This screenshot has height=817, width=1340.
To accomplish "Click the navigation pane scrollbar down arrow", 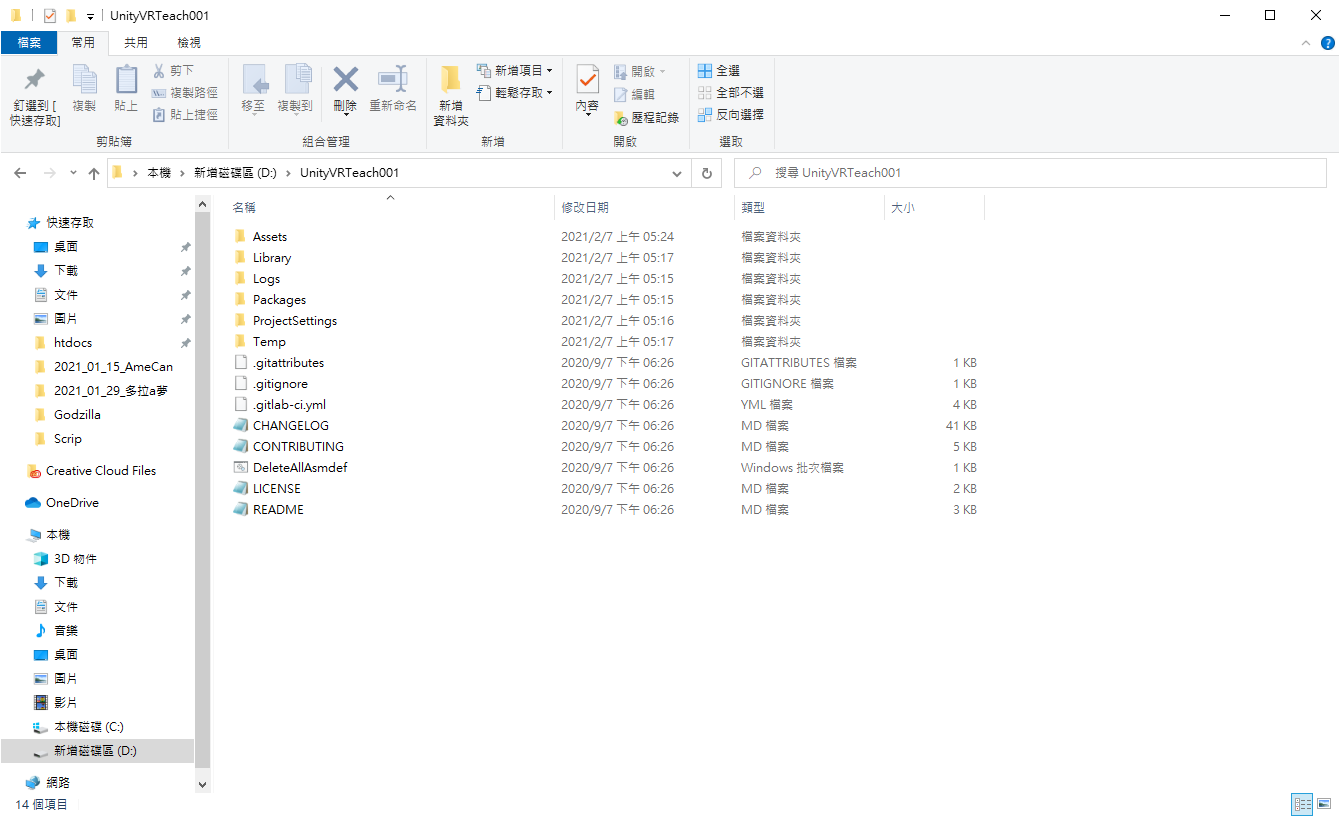I will click(203, 786).
